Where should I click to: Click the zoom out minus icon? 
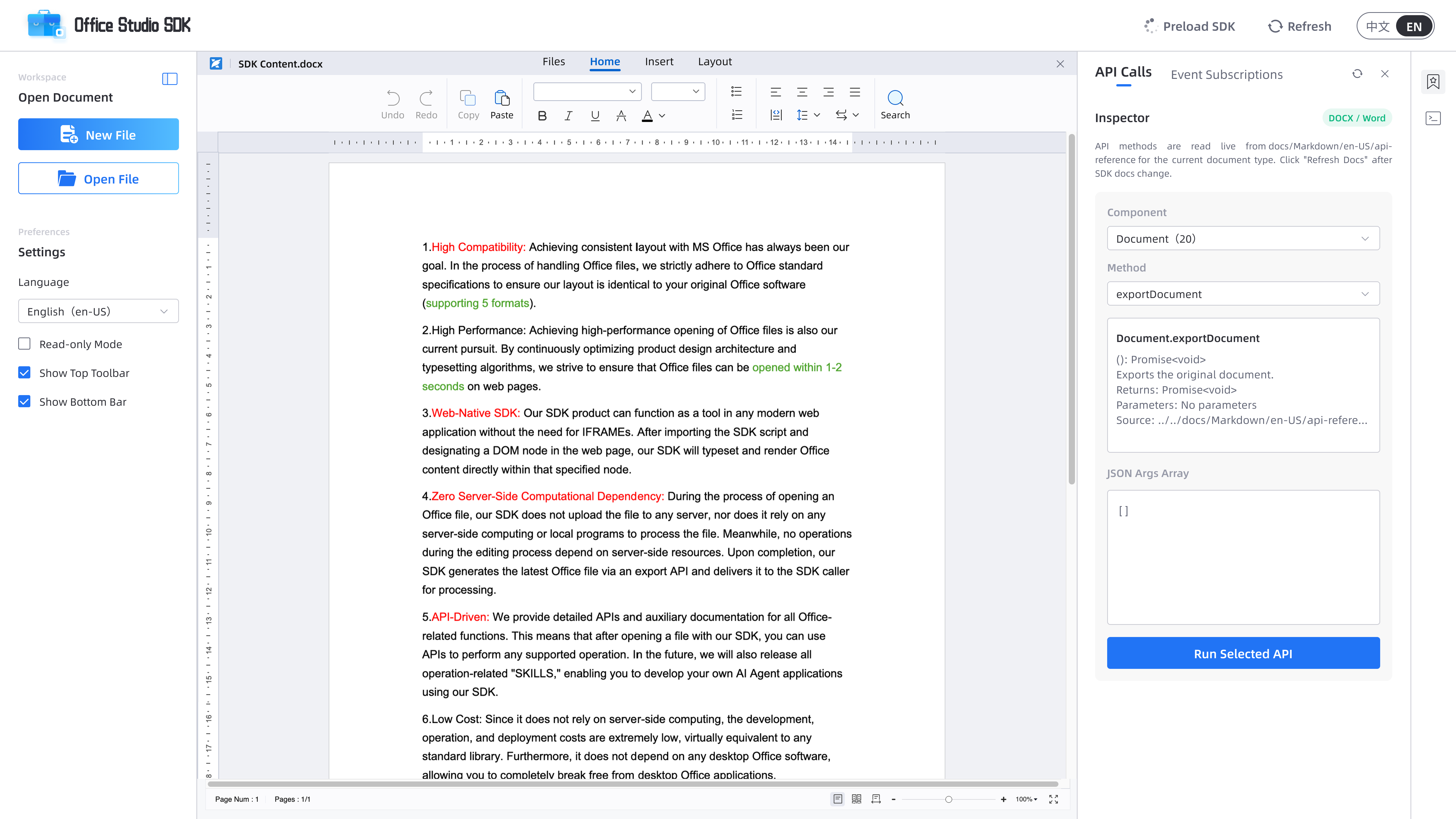coord(894,799)
